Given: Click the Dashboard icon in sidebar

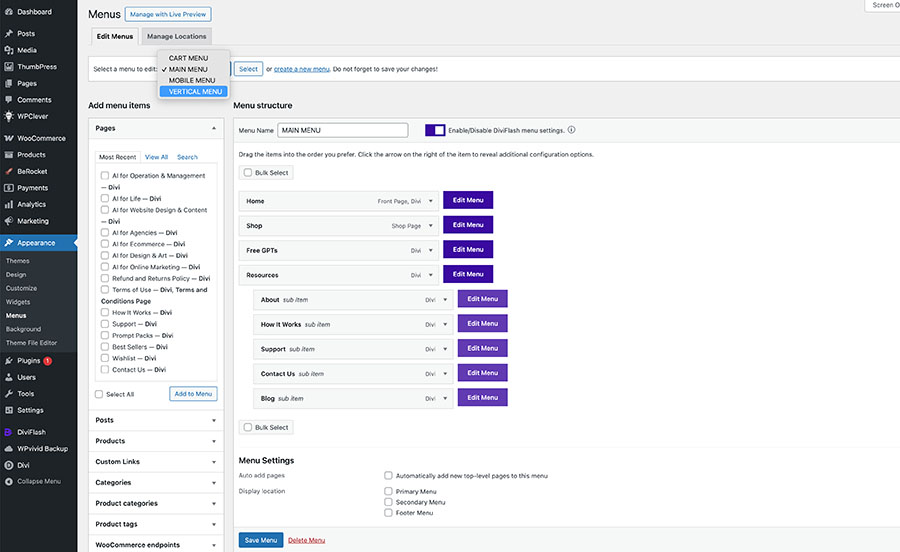Looking at the screenshot, I should click(9, 12).
